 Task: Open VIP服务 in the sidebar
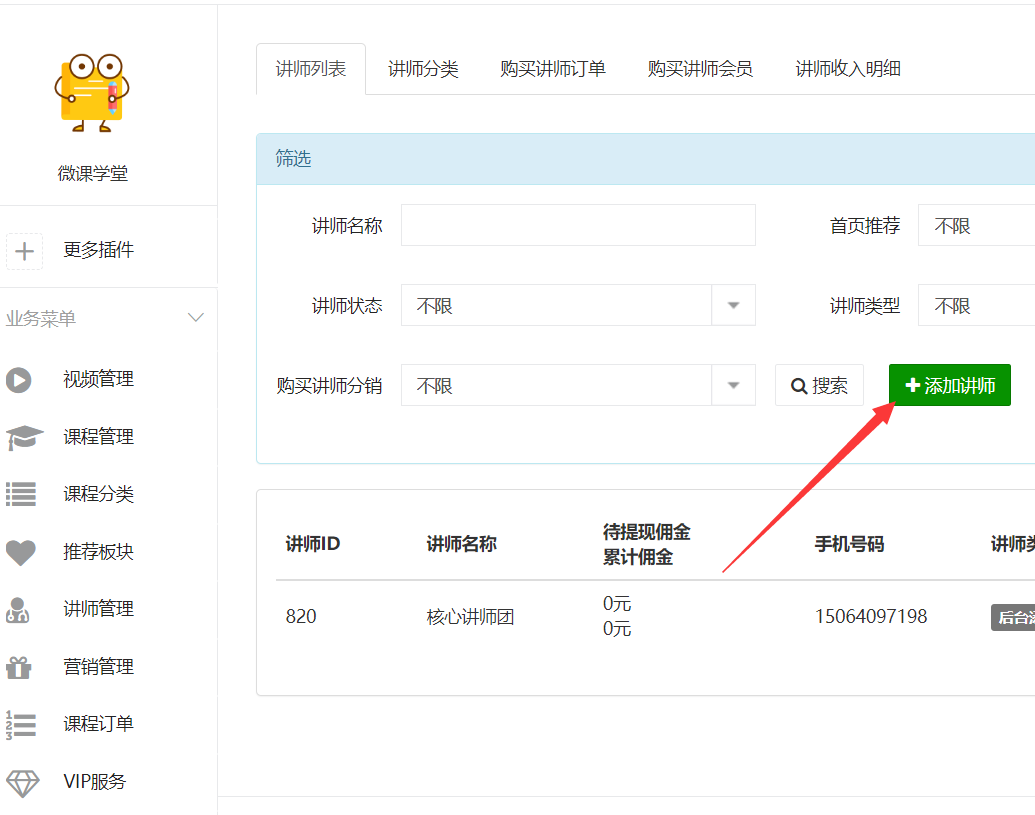(x=94, y=781)
